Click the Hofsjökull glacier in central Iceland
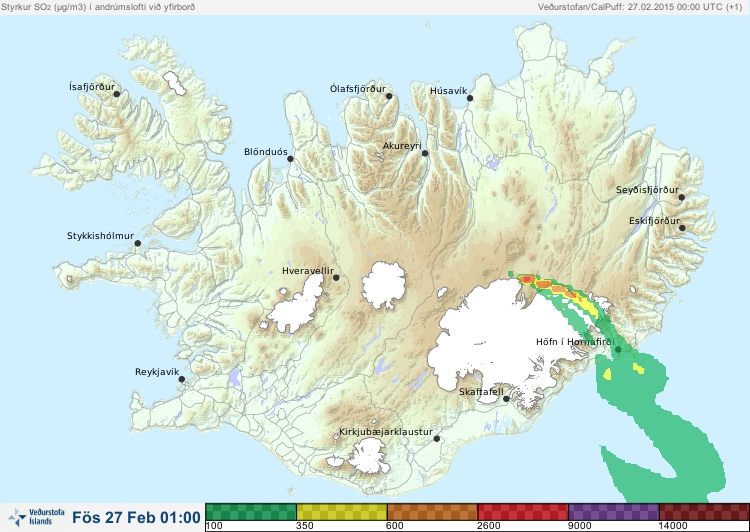This screenshot has height=532, width=750. coord(384,285)
